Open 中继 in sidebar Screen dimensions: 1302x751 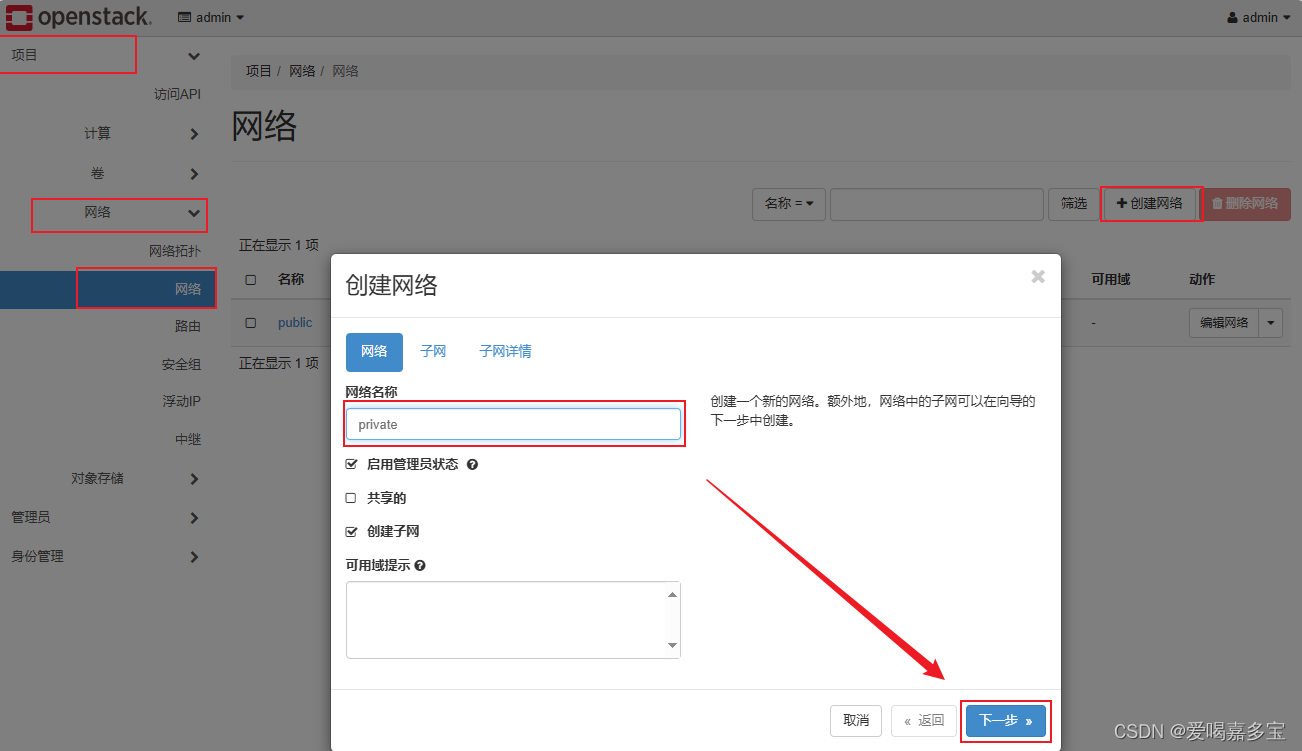coord(188,439)
